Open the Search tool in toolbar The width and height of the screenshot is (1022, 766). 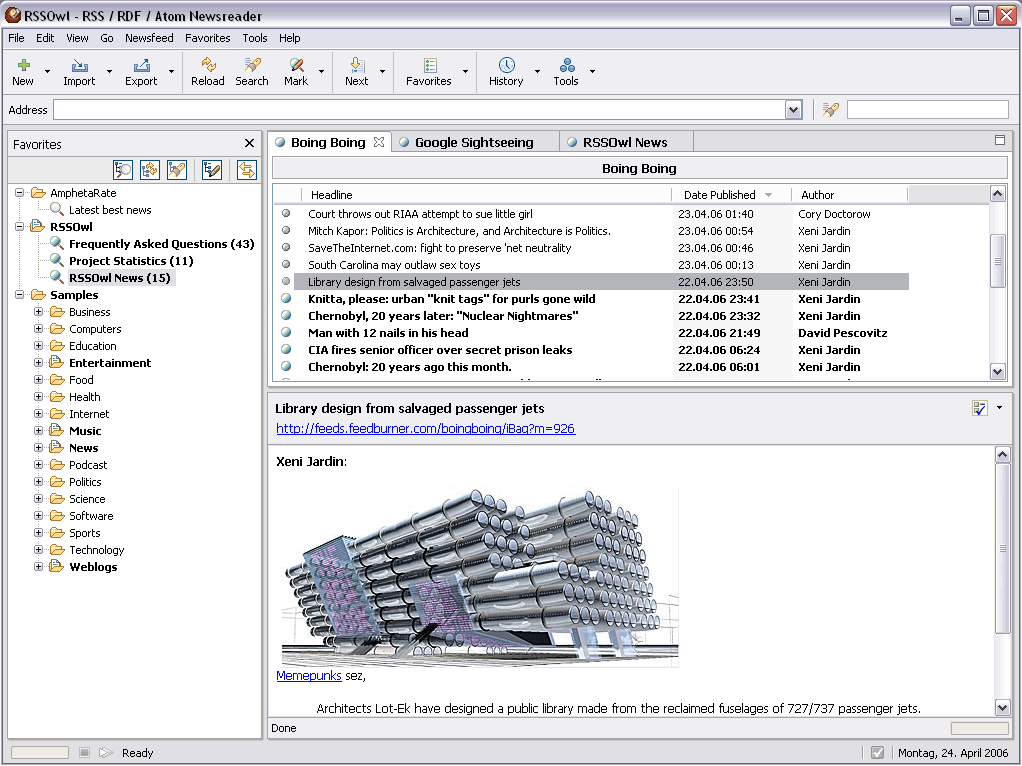point(252,66)
